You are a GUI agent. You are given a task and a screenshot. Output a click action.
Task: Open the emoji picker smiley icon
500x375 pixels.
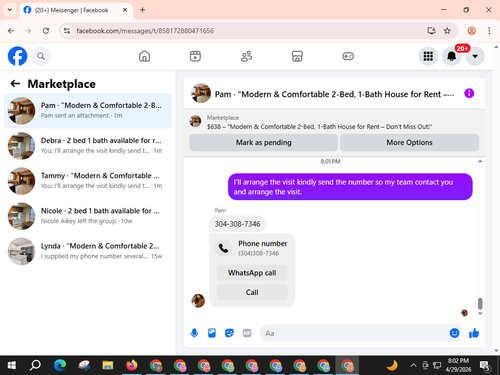[454, 333]
